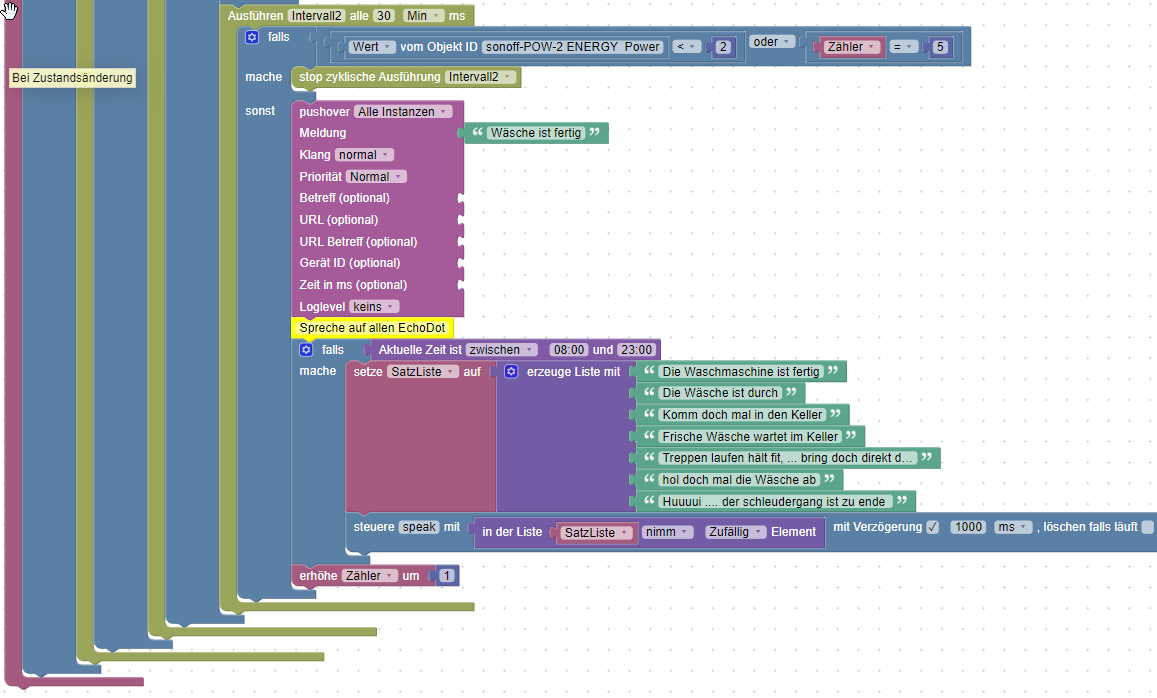The width and height of the screenshot is (1157, 698).
Task: Open the equals comparison operator dropdown
Action: point(903,46)
